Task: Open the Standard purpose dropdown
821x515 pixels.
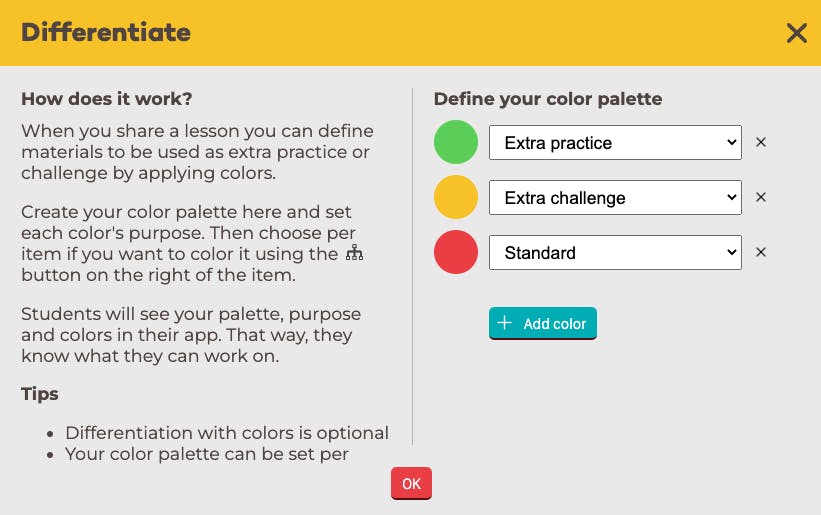Action: coord(614,253)
